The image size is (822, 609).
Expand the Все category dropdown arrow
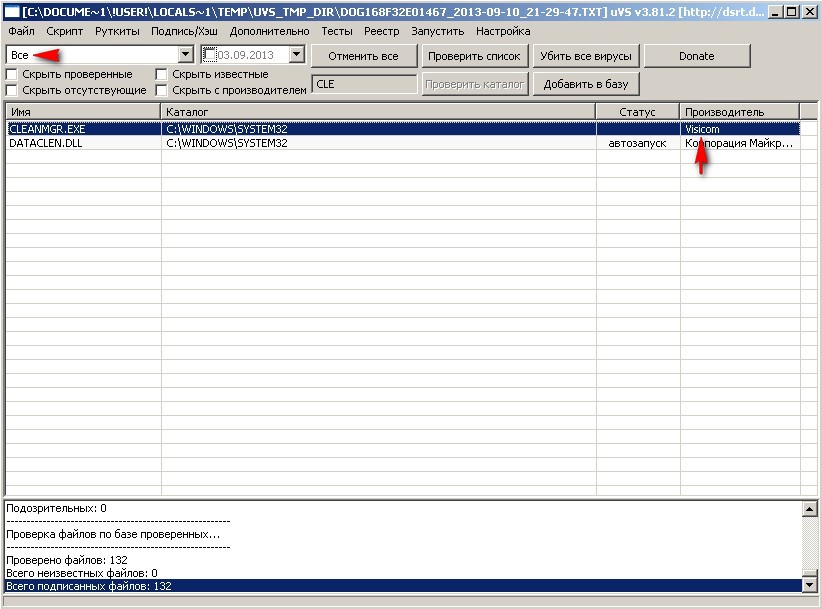[x=186, y=55]
